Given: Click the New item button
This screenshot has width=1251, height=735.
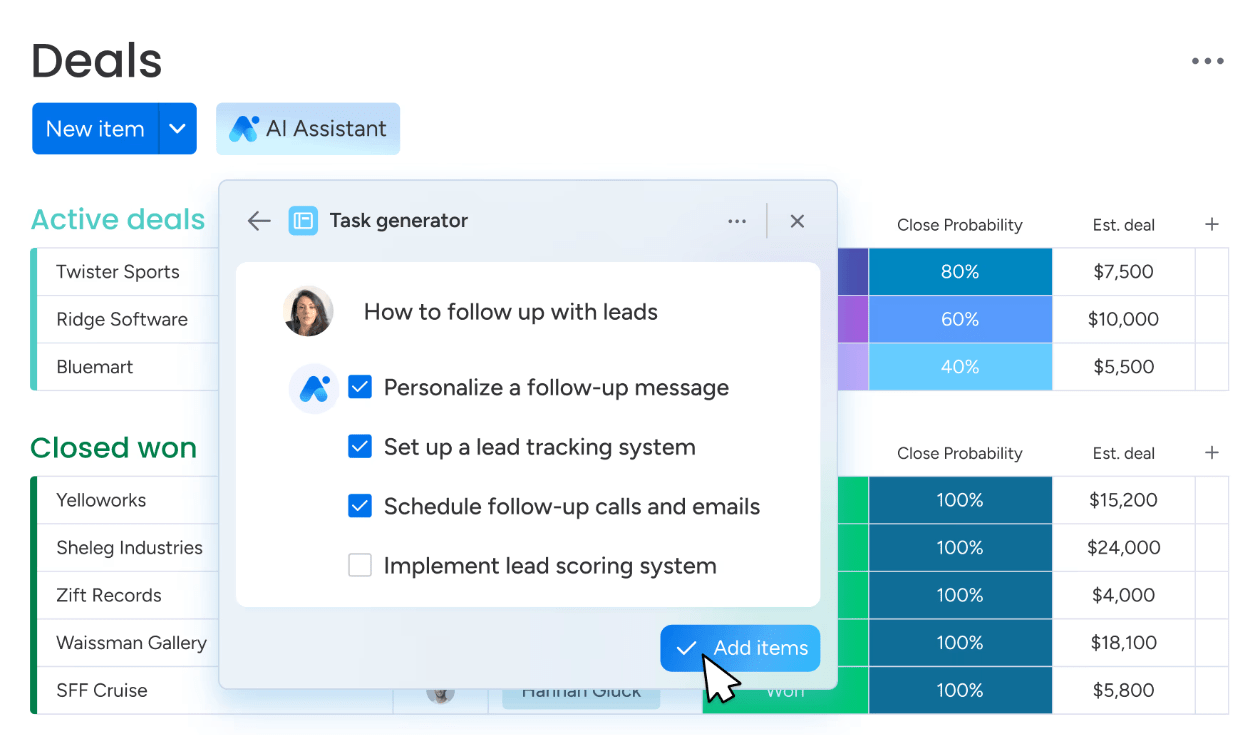Looking at the screenshot, I should (x=95, y=129).
